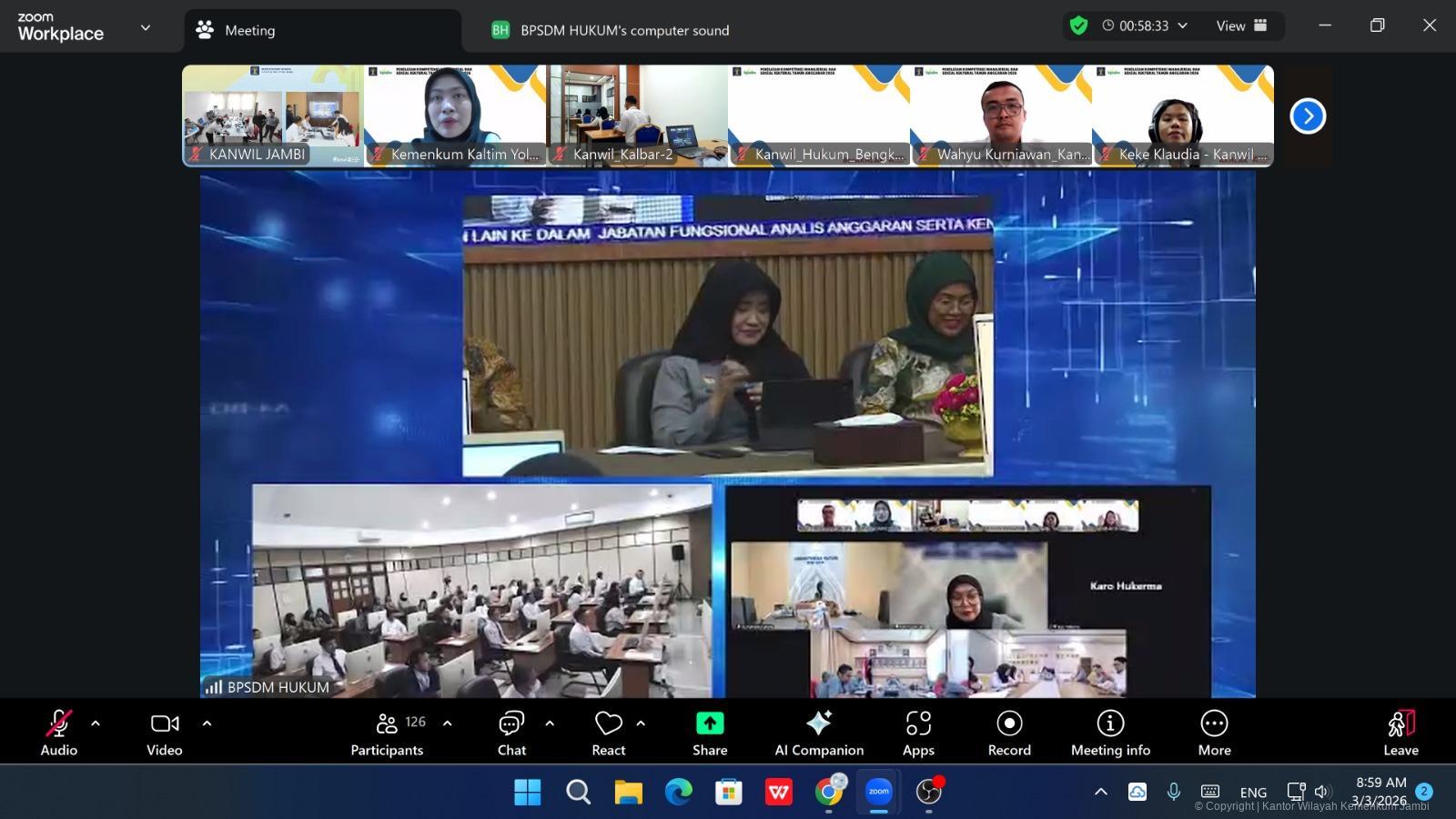Viewport: 1456px width, 819px height.
Task: Send a reaction via React
Action: 608,733
